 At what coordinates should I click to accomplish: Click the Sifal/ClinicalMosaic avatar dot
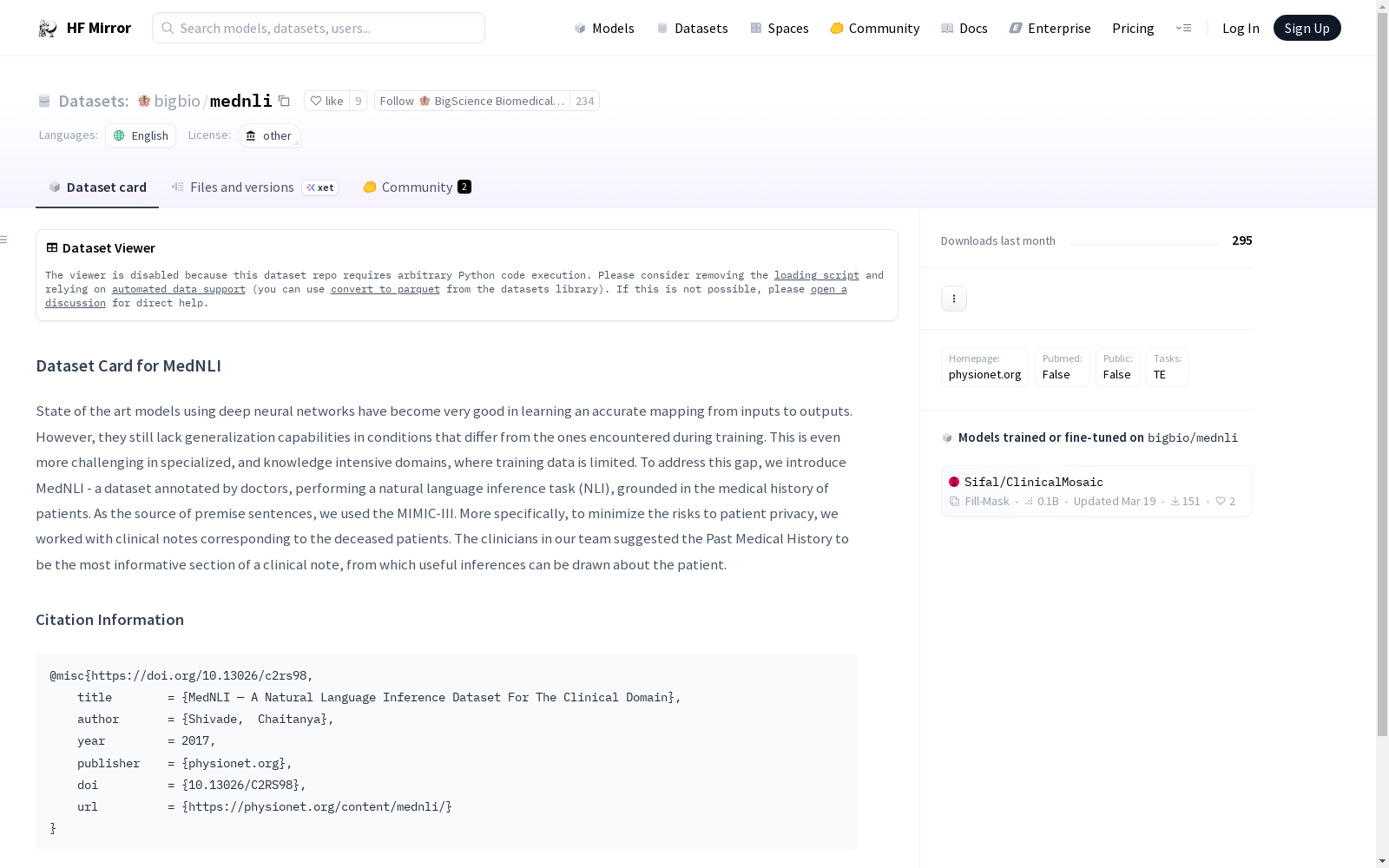pyautogui.click(x=954, y=482)
